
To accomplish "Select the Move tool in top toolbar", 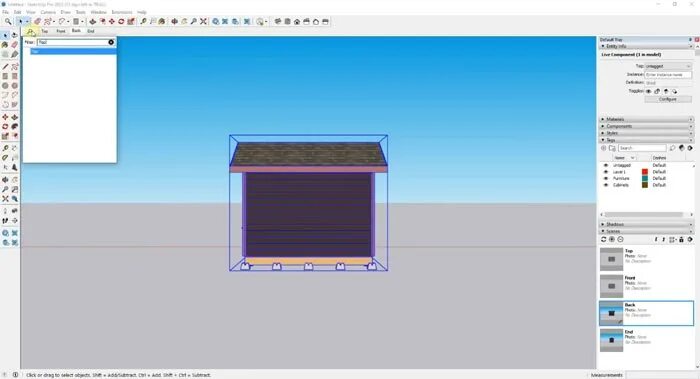I will pyautogui.click(x=112, y=21).
